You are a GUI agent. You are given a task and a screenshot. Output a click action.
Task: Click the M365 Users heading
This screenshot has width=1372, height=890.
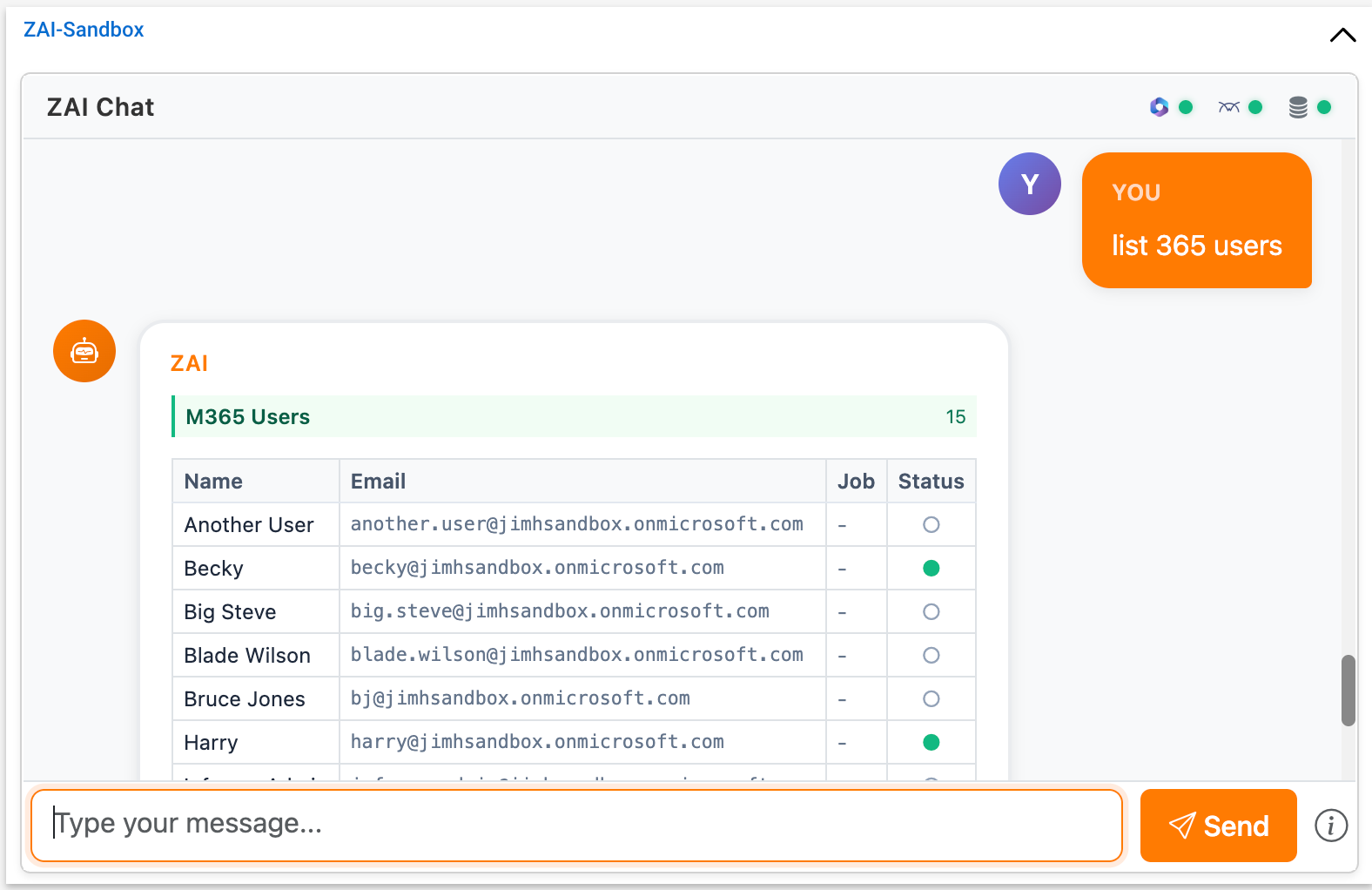point(248,417)
